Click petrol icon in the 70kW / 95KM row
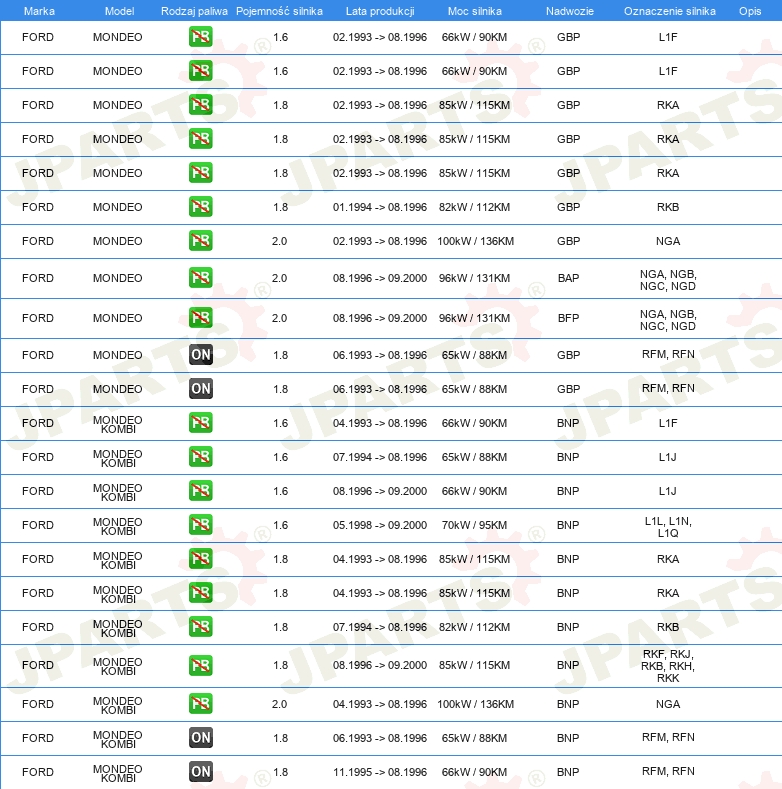The width and height of the screenshot is (782, 789). [x=201, y=525]
